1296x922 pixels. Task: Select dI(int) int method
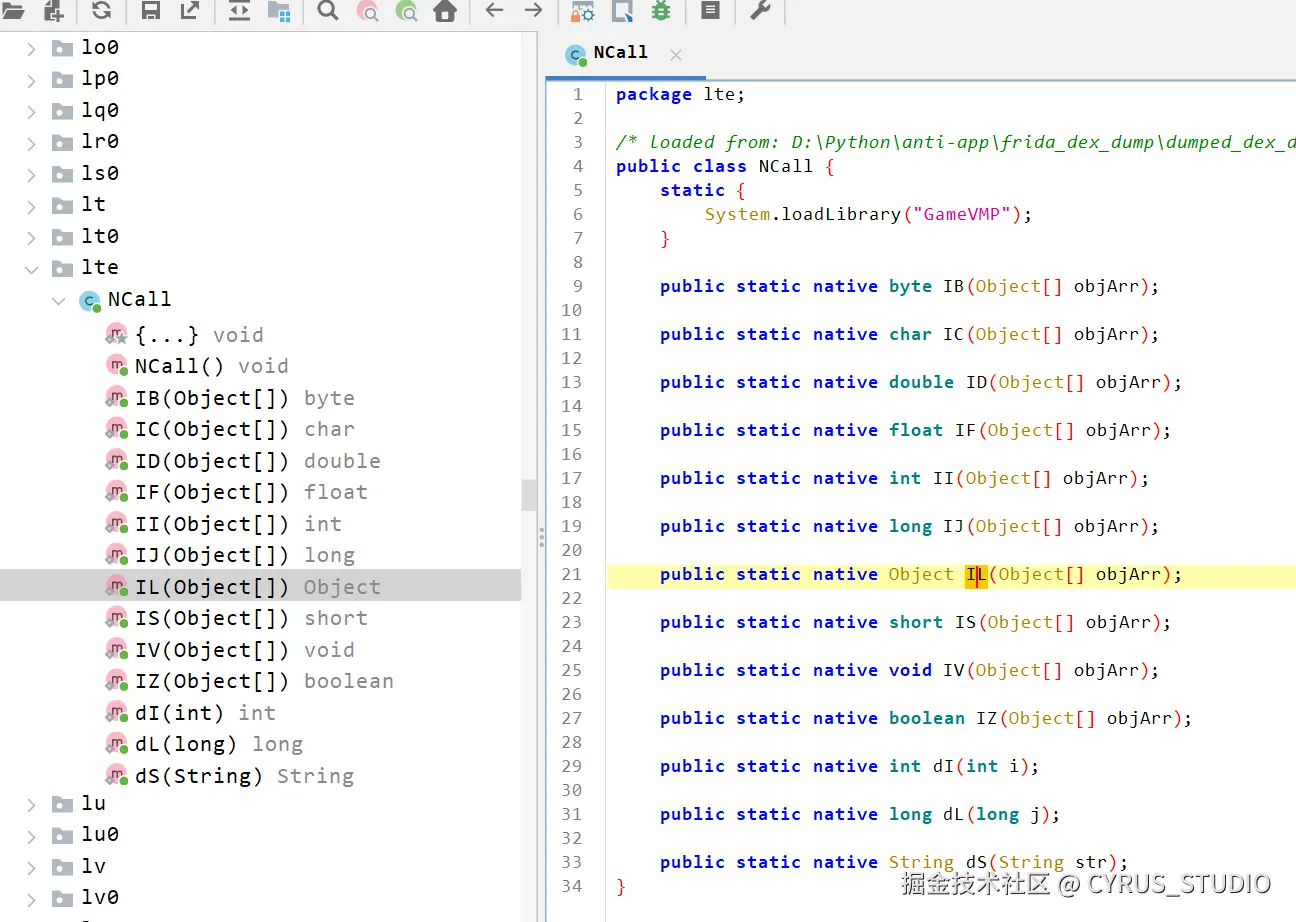205,713
